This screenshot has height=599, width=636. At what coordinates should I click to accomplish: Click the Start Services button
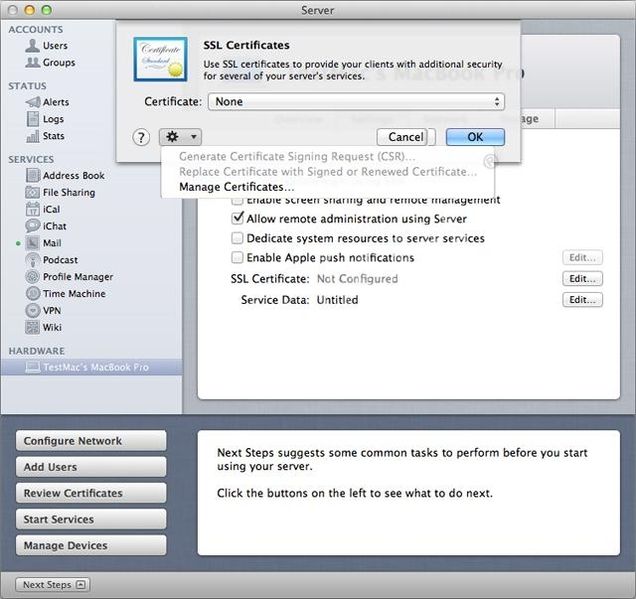(91, 520)
